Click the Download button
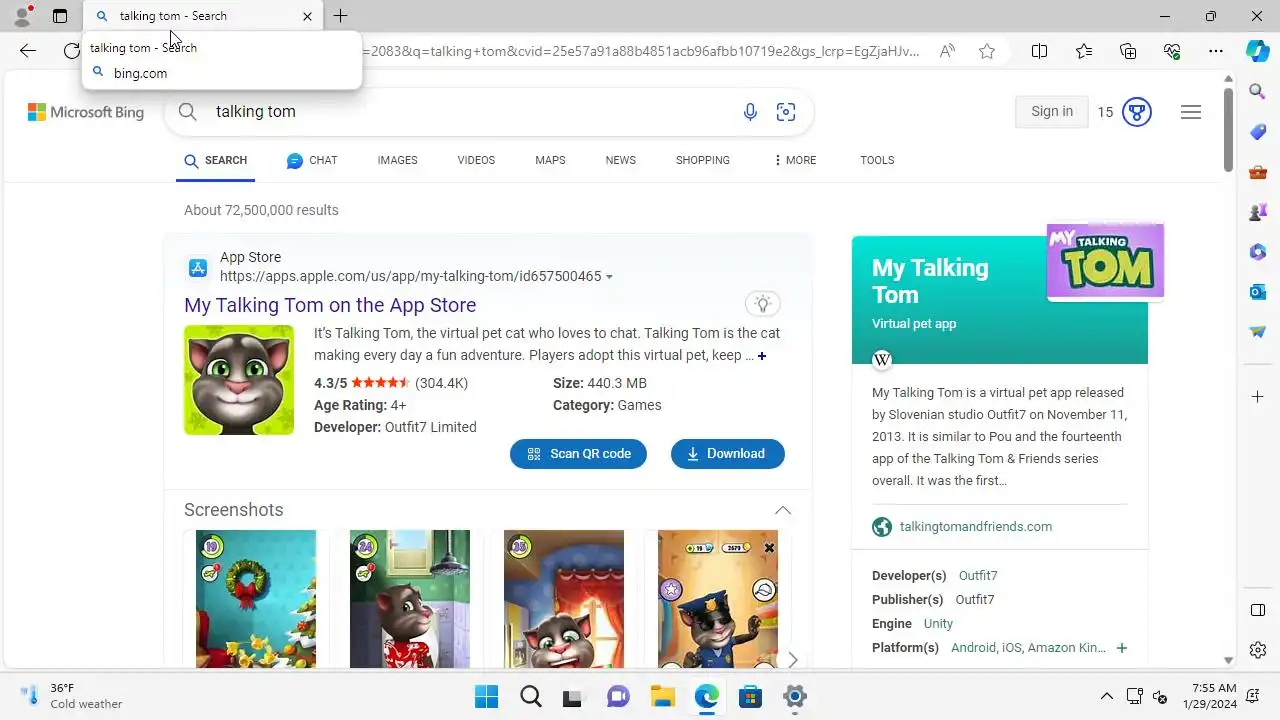 728,454
